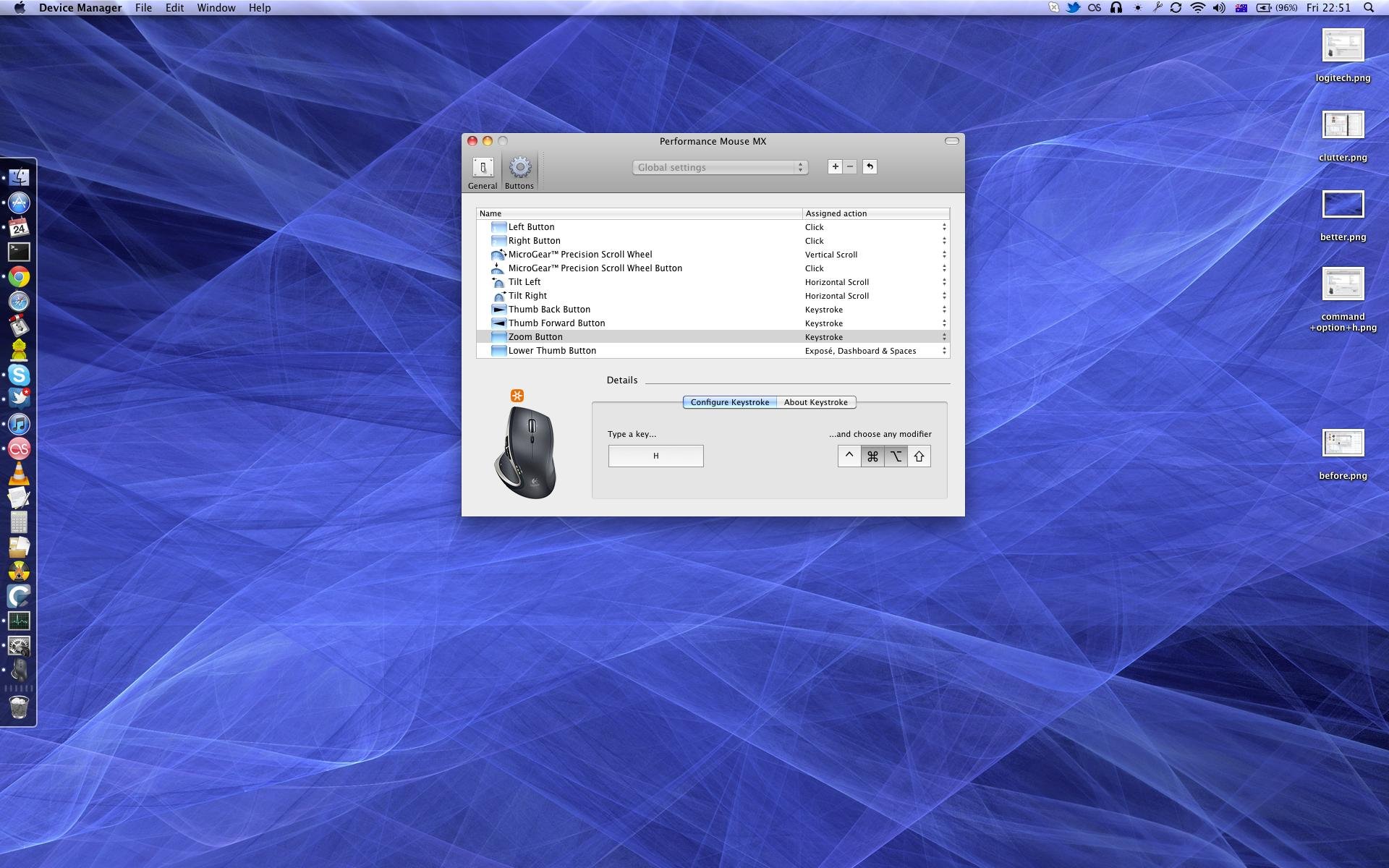Viewport: 1389px width, 868px height.
Task: Open Finder from the dock
Action: pos(19,177)
